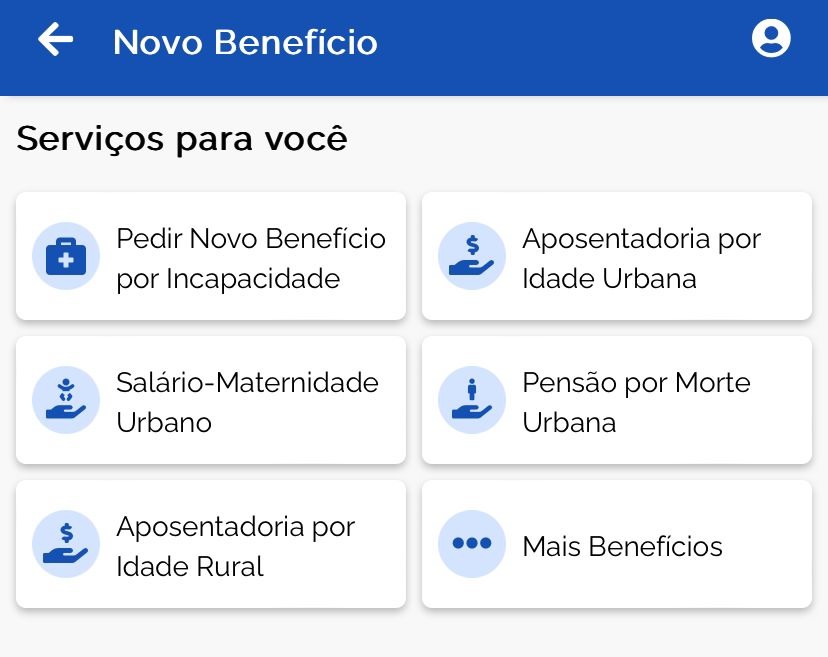The image size is (828, 657).
Task: Click the three-dots Mais Benefícios icon
Action: tap(472, 544)
